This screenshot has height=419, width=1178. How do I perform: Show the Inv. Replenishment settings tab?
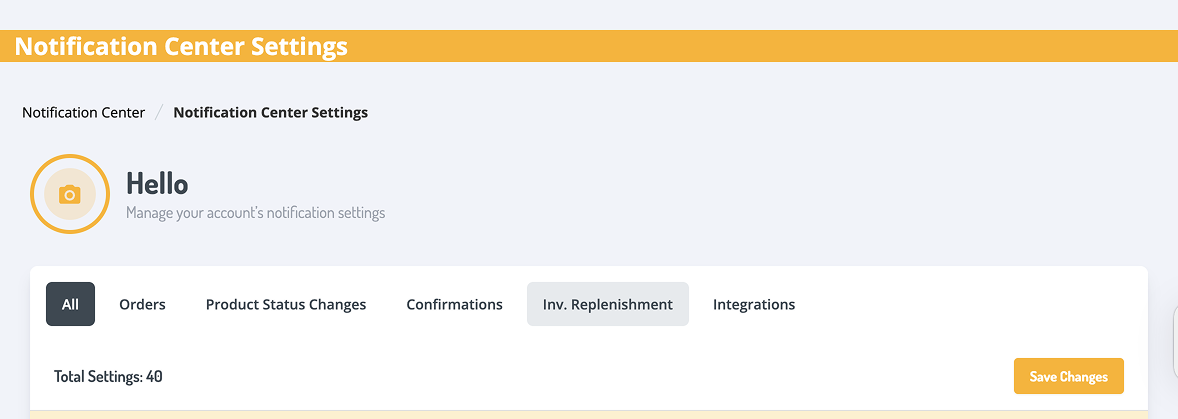608,304
